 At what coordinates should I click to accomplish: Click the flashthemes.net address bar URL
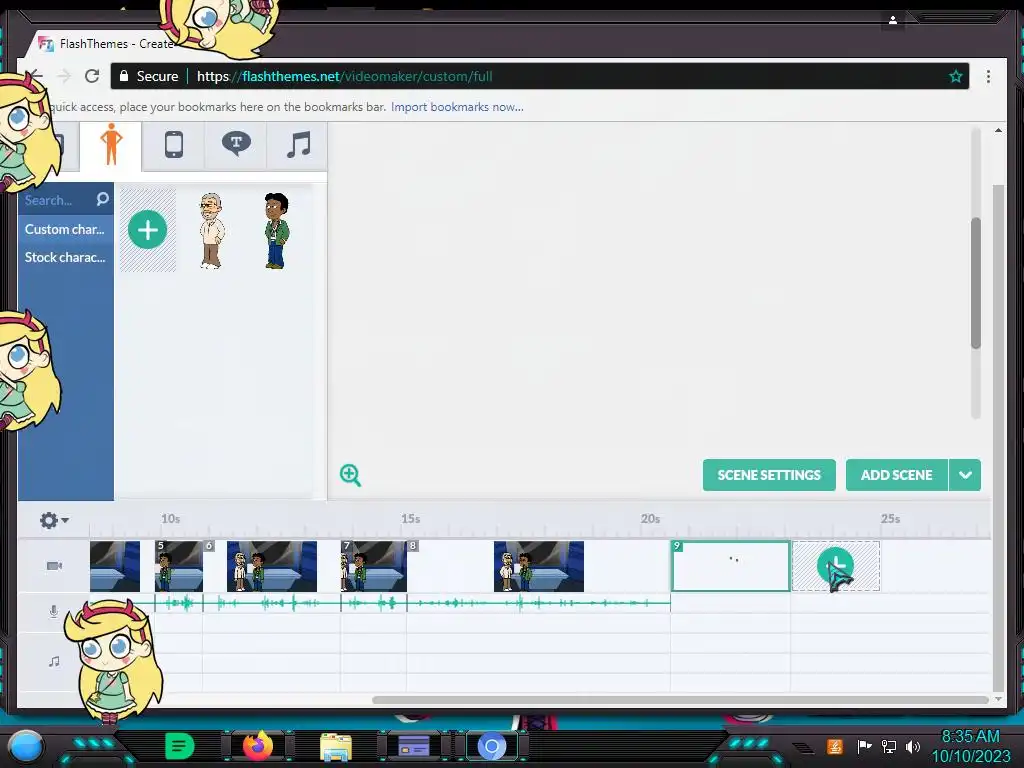coord(345,76)
